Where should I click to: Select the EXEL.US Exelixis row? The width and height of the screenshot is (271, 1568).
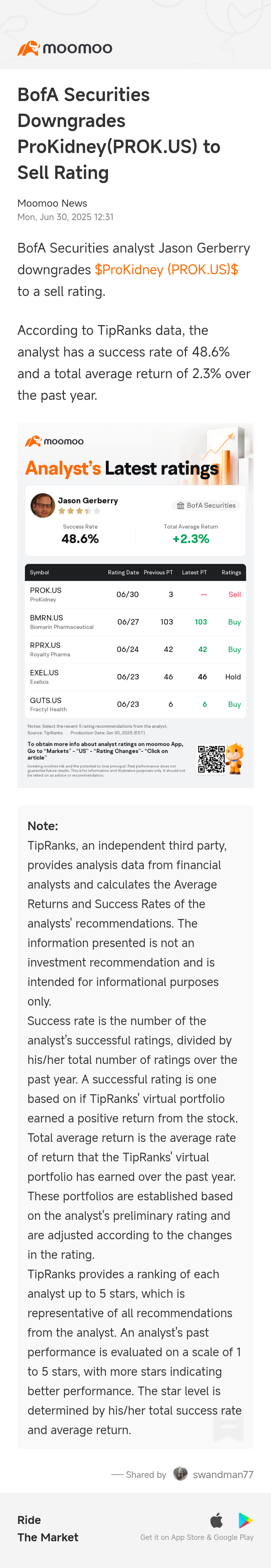[x=135, y=677]
